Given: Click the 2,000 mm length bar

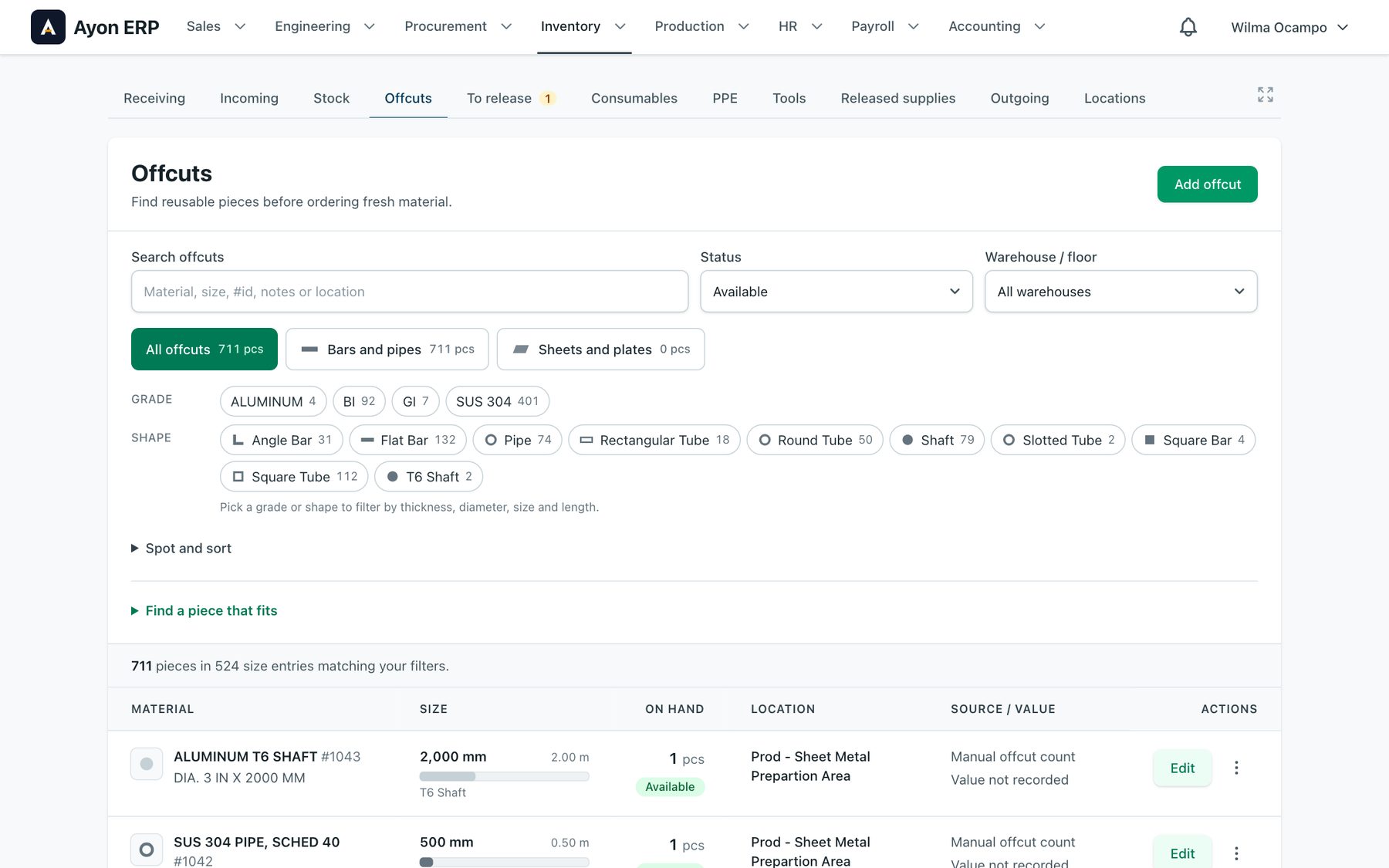Looking at the screenshot, I should (505, 776).
